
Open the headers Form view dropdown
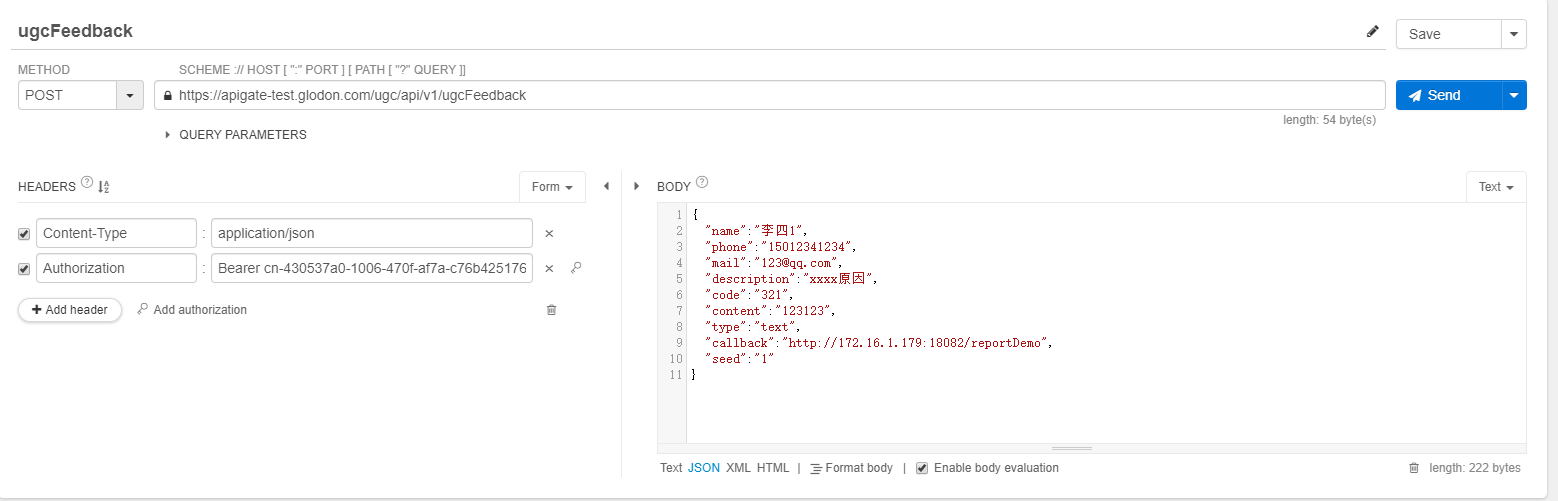(552, 187)
